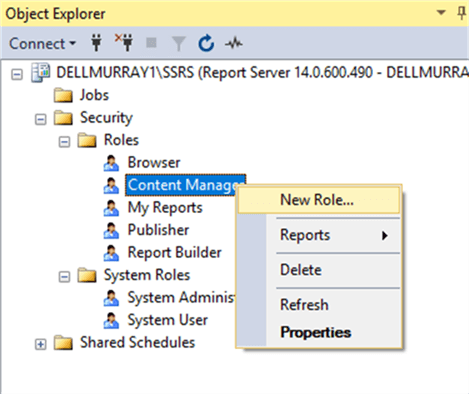Image resolution: width=469 pixels, height=394 pixels.
Task: Open the Reports submenu in context menu
Action: [319, 235]
